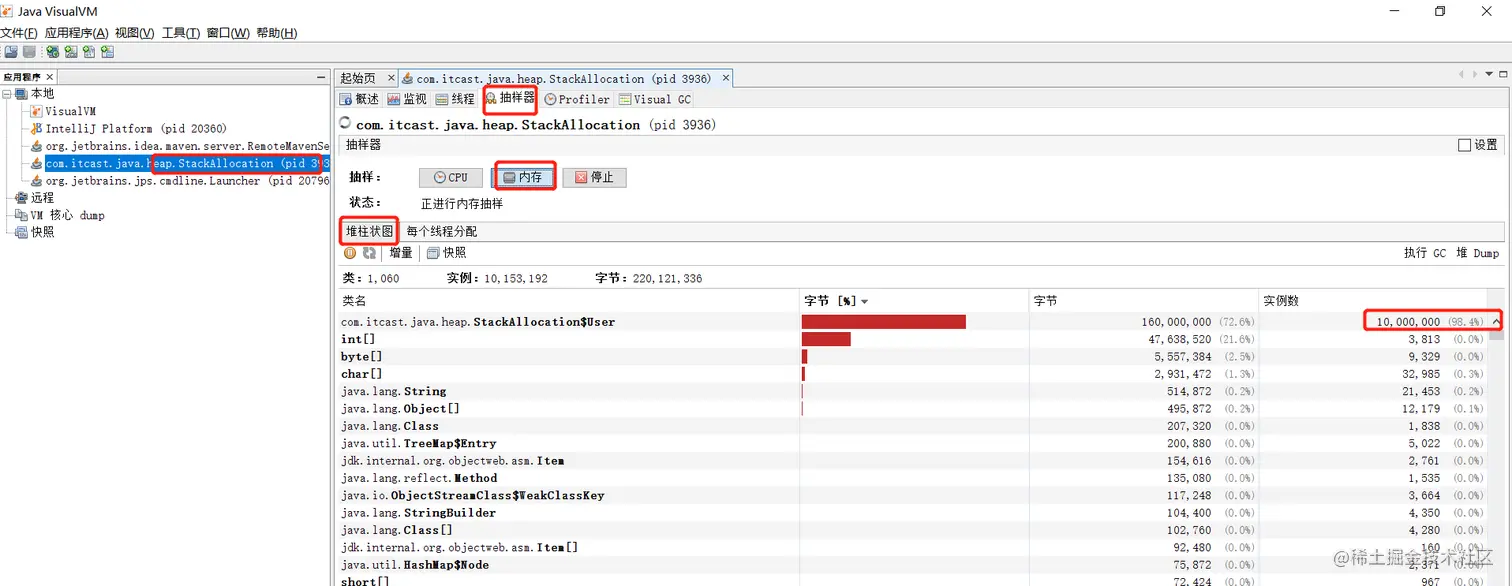Screen dimensions: 1512x586
Task: Click the last main toolbar icon
Action: pyautogui.click(x=107, y=52)
